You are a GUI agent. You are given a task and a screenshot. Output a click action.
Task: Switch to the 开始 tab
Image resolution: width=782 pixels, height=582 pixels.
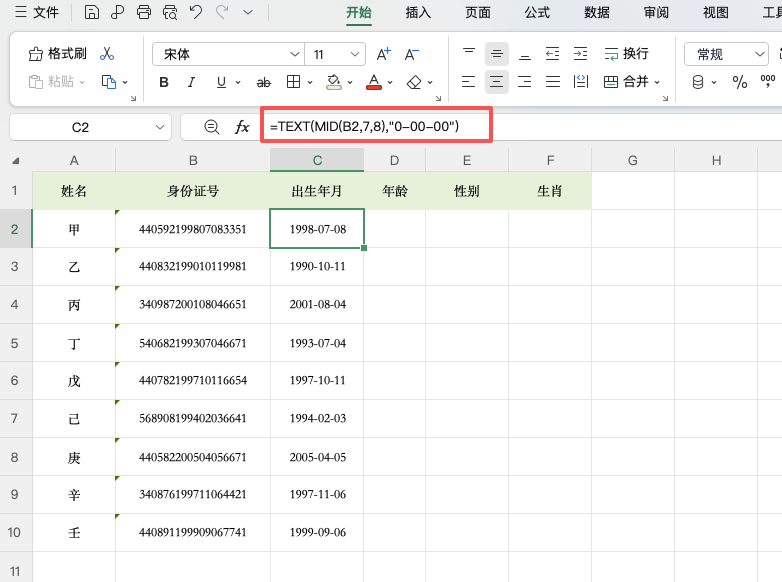point(359,12)
